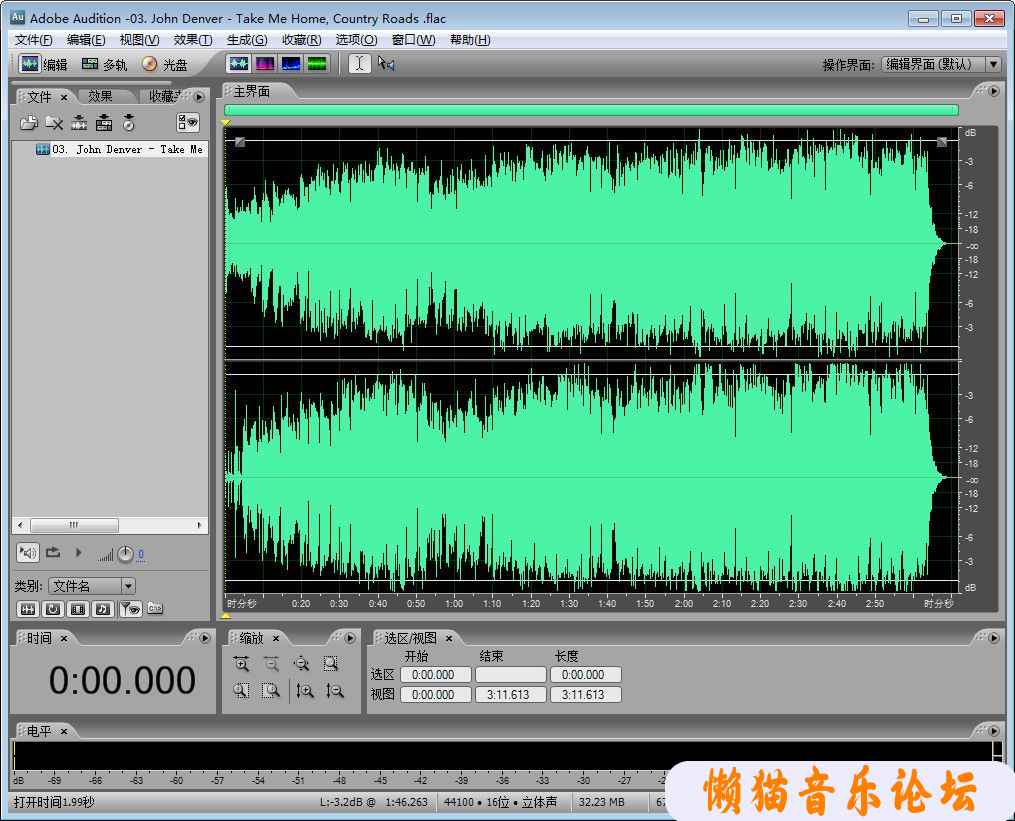Toggle show audio files filter
The height and width of the screenshot is (821, 1015).
28,609
